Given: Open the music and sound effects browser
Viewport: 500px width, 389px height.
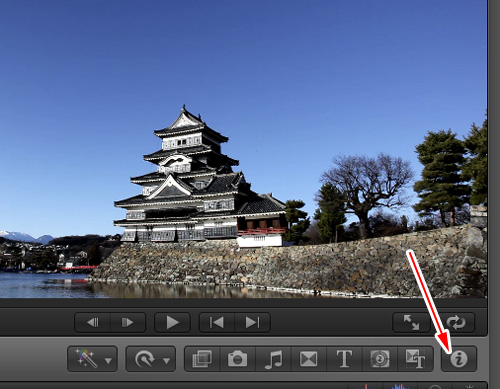Looking at the screenshot, I should pyautogui.click(x=273, y=359).
